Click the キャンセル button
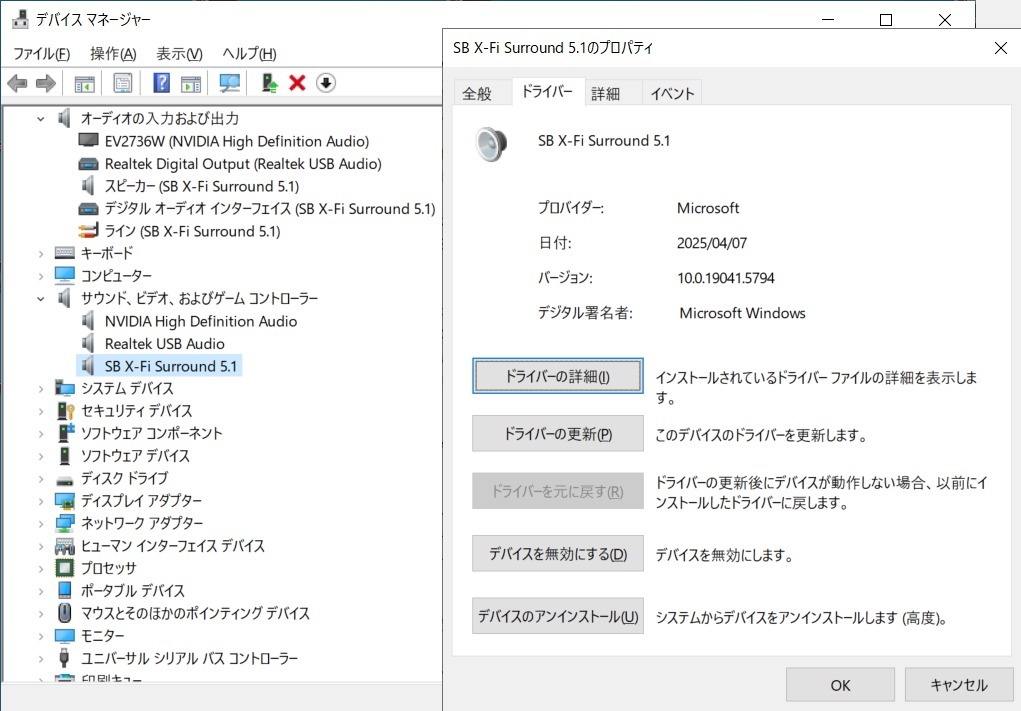 [958, 685]
